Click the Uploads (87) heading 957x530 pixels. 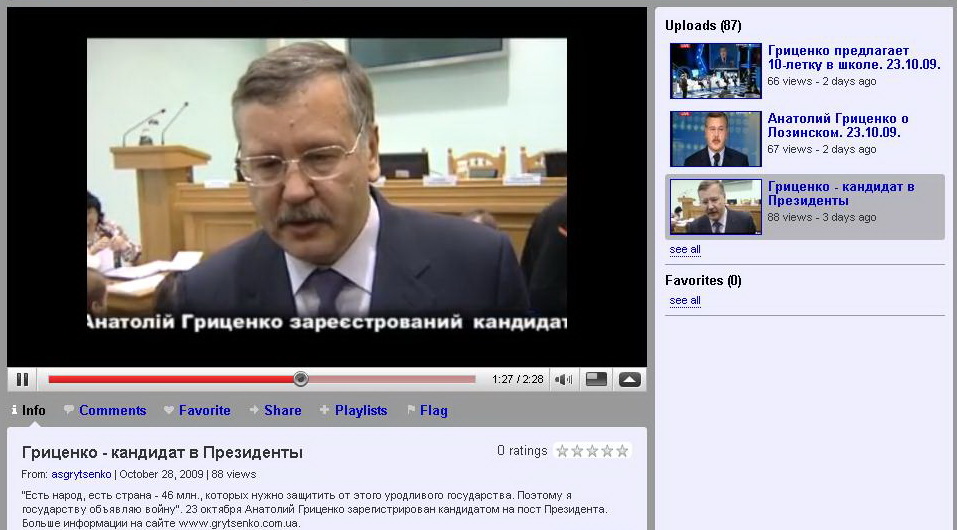point(703,26)
